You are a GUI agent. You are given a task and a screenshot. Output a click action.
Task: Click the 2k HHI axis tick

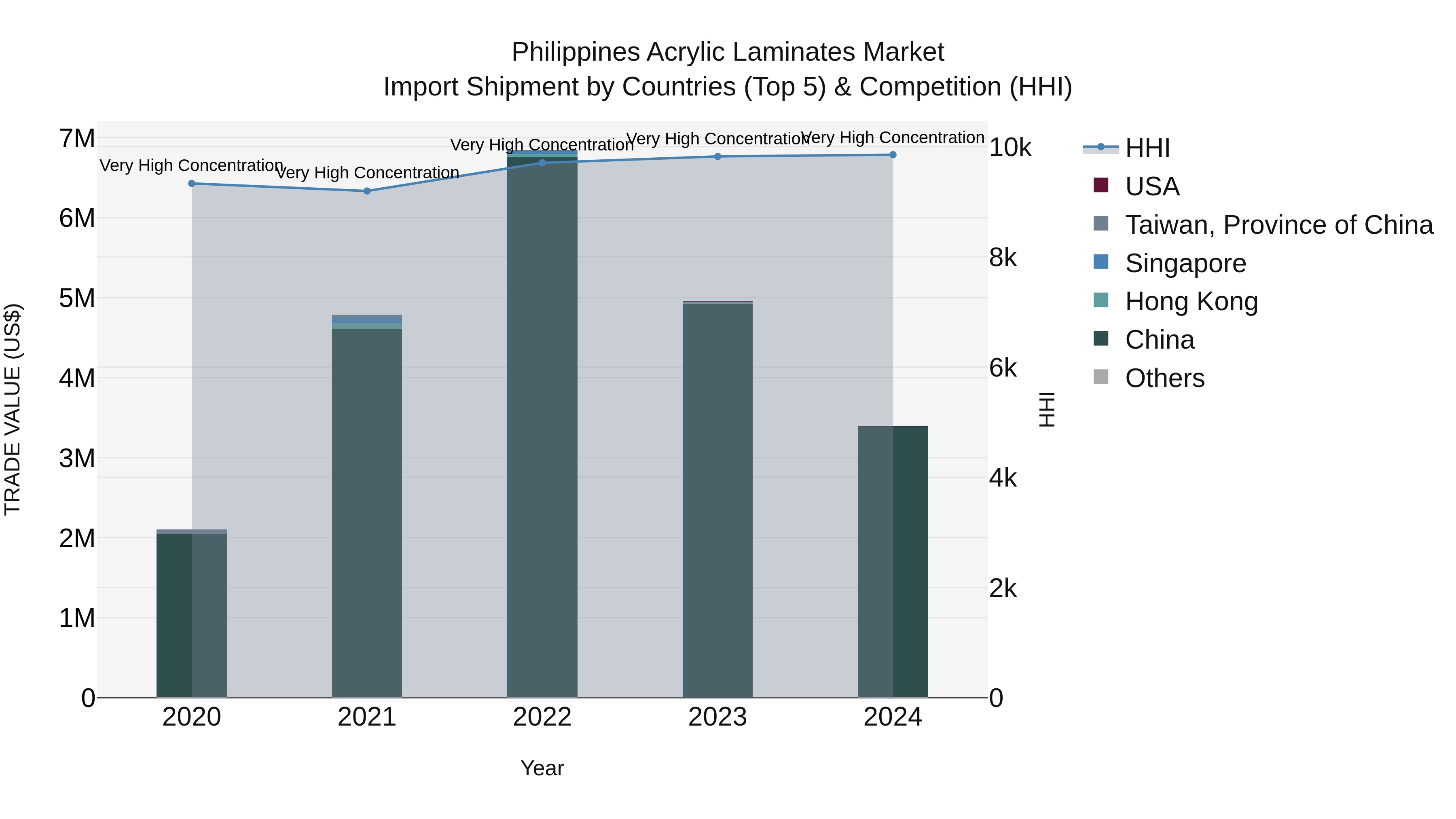coord(1003,588)
